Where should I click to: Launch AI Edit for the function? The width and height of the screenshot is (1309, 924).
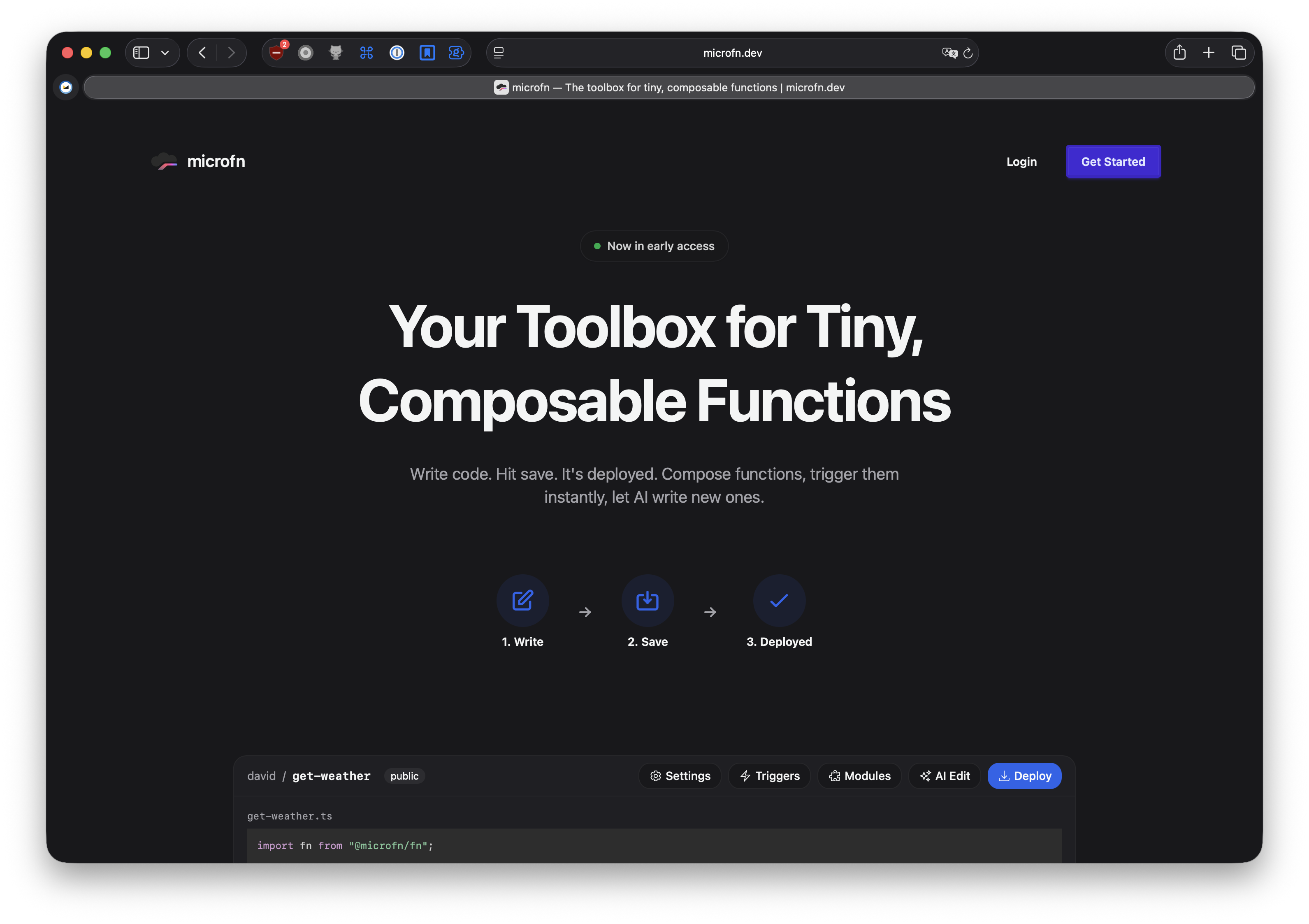(944, 776)
